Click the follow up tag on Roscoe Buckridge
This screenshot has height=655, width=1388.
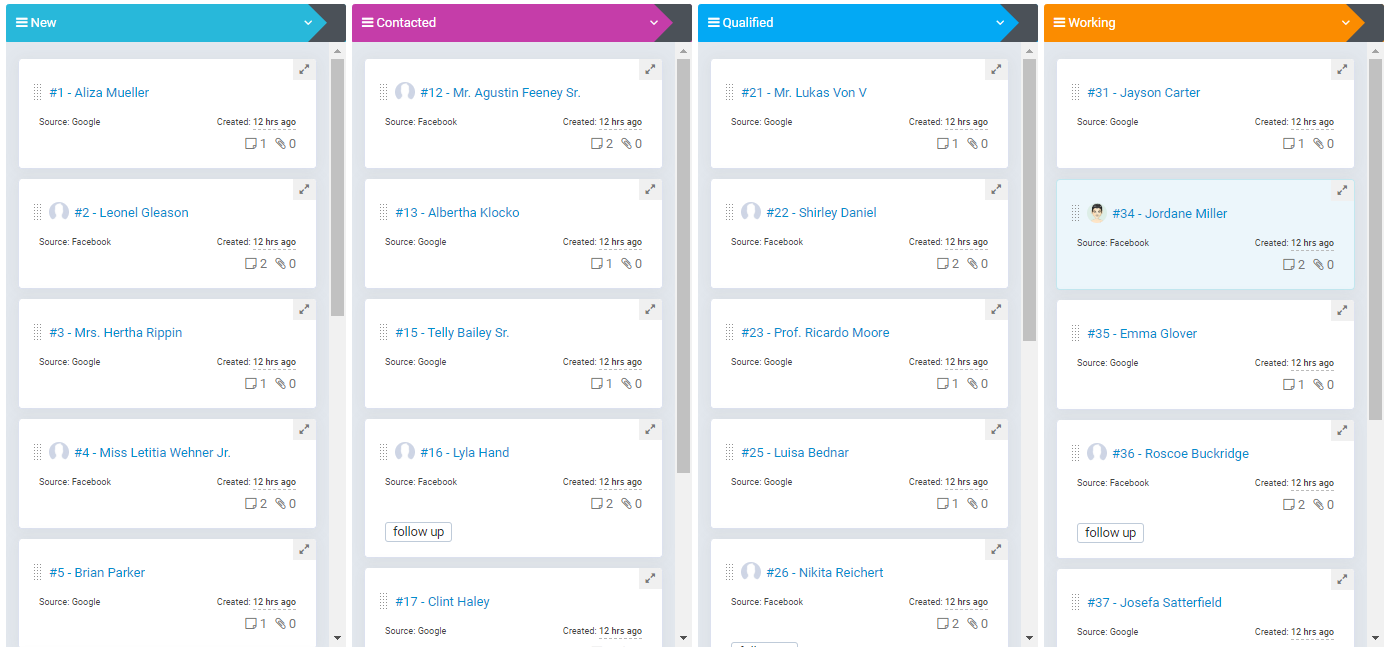coord(1110,533)
